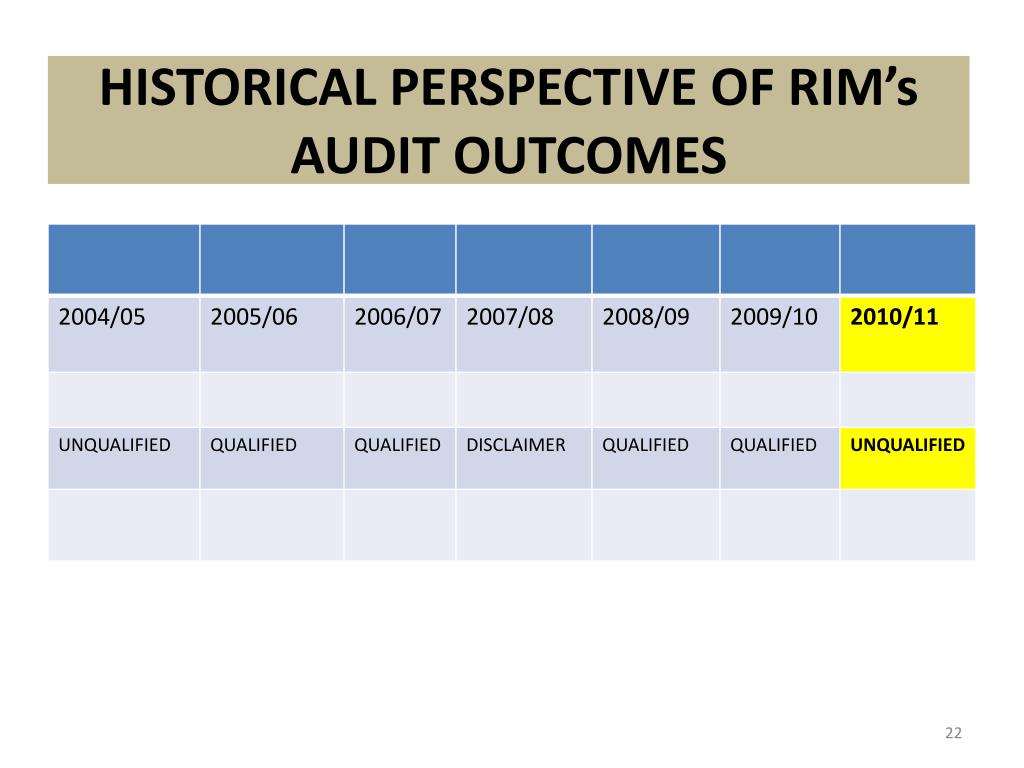The image size is (1024, 768).
Task: Select the 2006/07 year cell
Action: [x=400, y=334]
